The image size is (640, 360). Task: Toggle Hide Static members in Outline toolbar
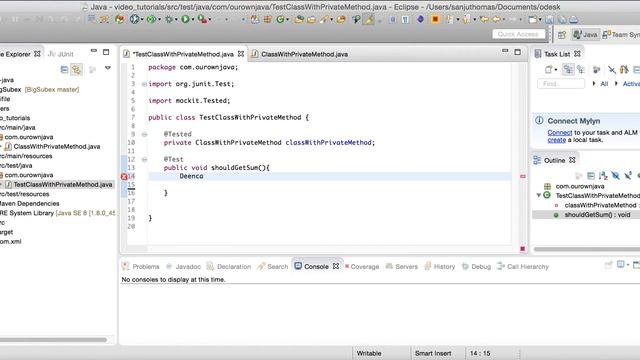pos(628,176)
